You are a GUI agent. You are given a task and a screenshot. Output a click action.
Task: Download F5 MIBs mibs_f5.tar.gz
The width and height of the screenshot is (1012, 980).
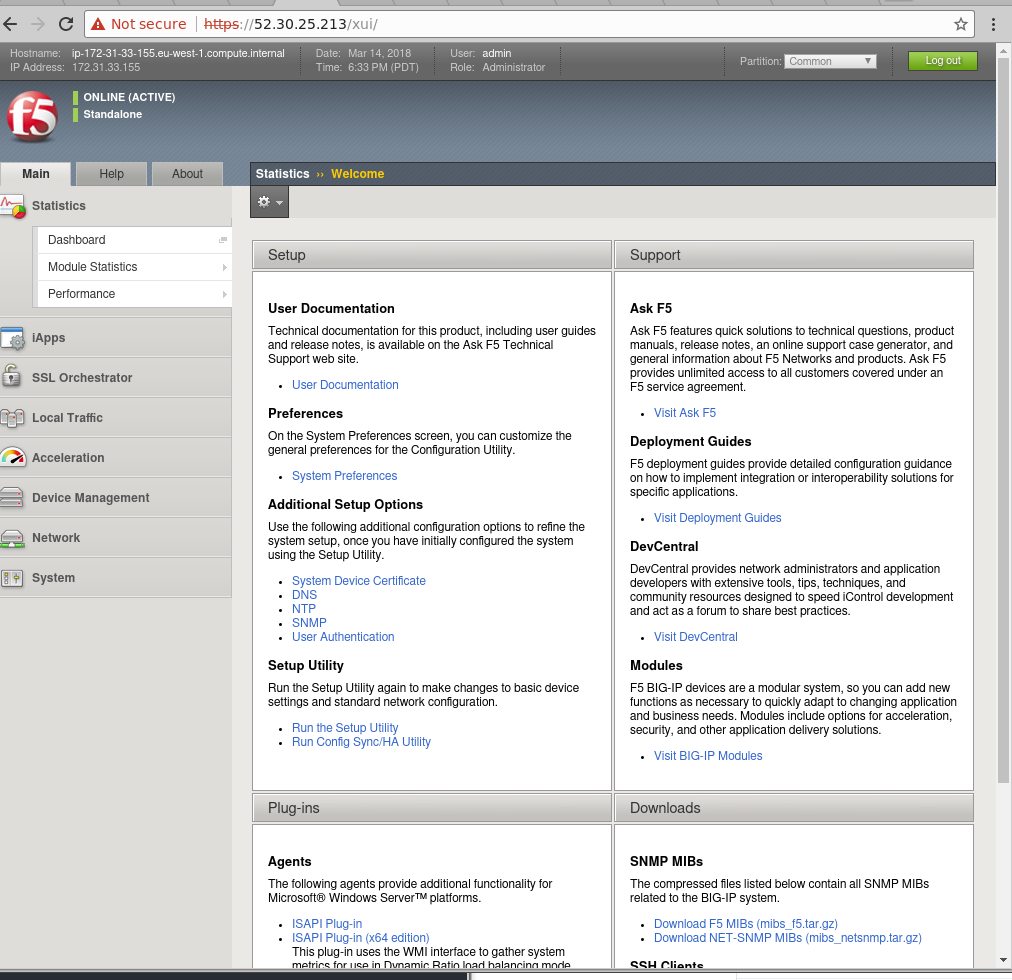click(x=745, y=924)
